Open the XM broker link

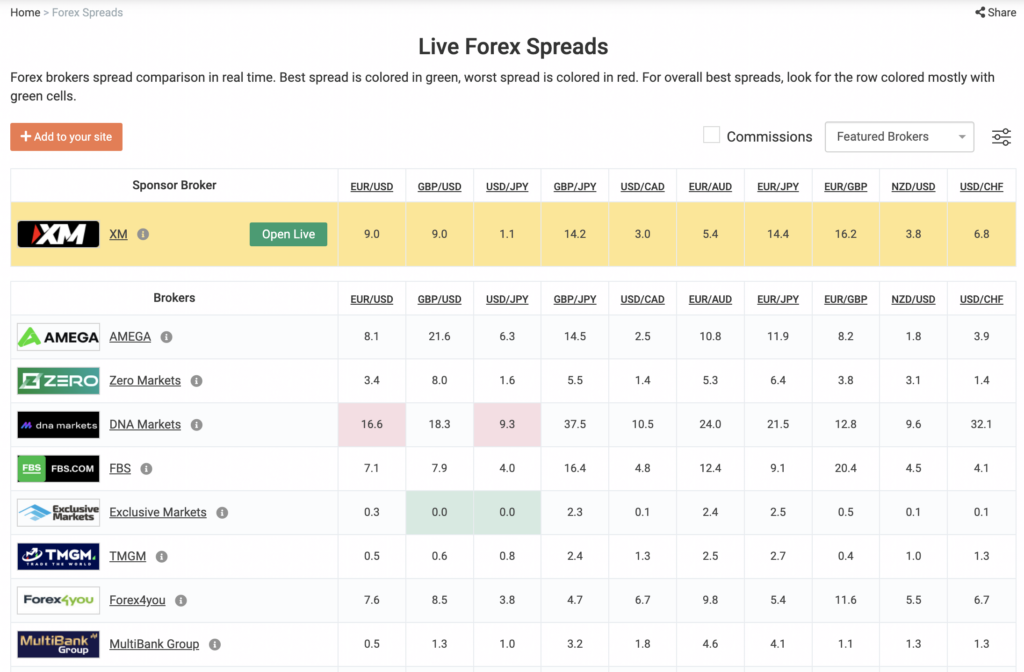[118, 234]
